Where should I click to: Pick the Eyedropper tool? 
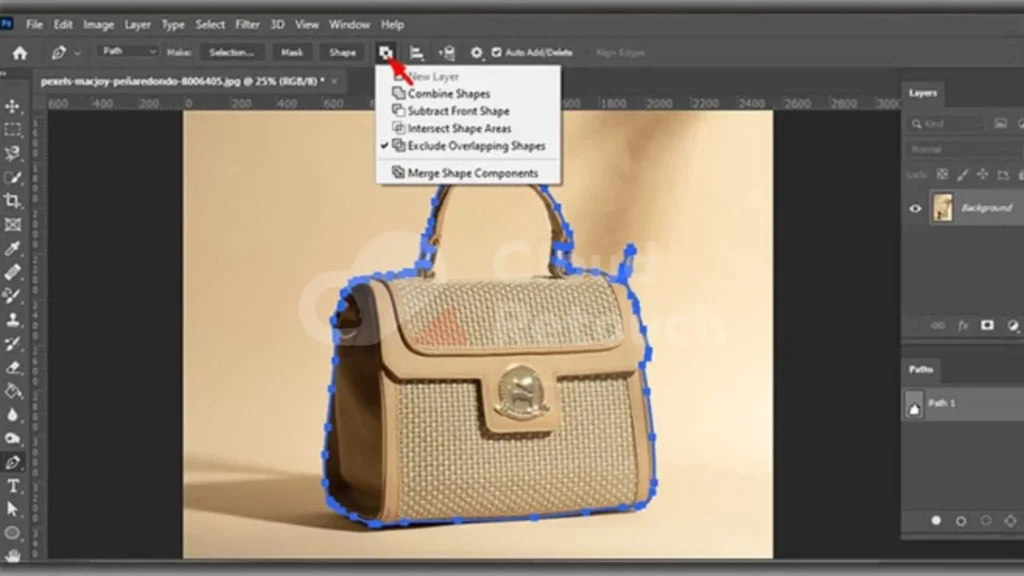click(x=13, y=248)
